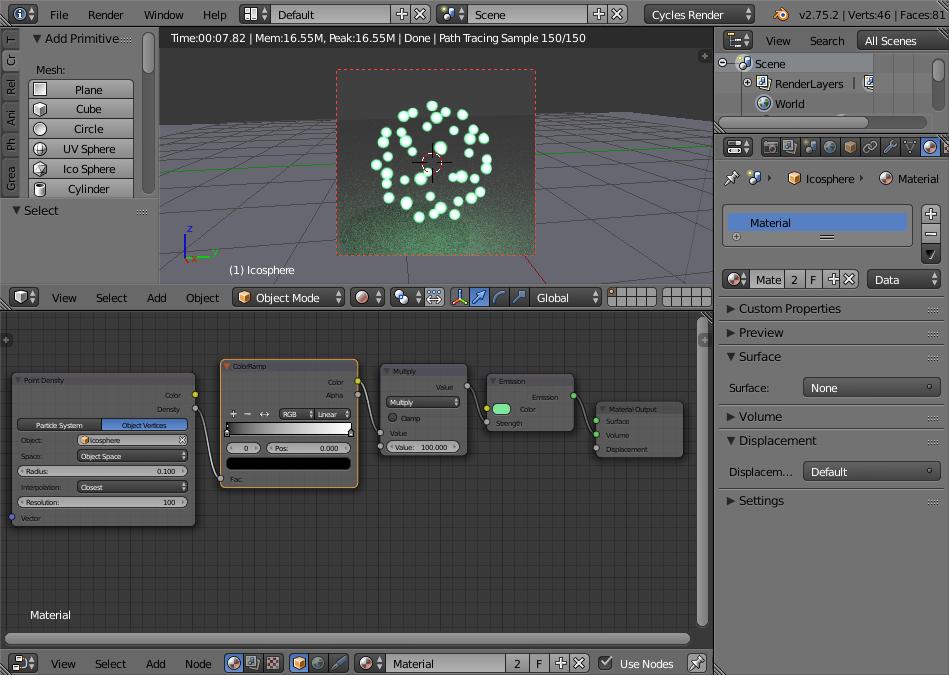
Task: Click the translate manipulator arrow icon
Action: coord(479,297)
